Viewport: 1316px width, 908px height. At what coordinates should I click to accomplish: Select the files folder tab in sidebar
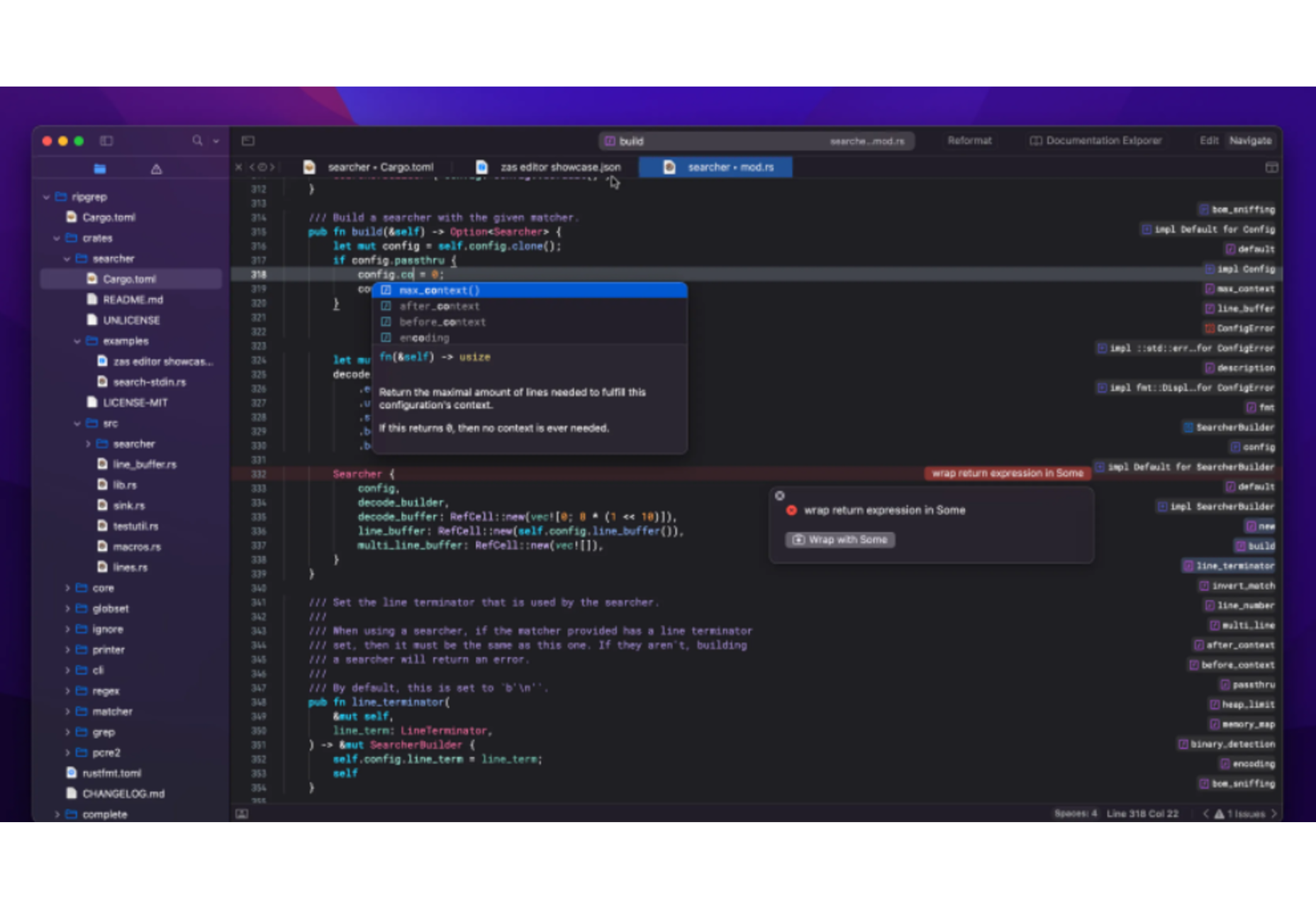click(100, 169)
